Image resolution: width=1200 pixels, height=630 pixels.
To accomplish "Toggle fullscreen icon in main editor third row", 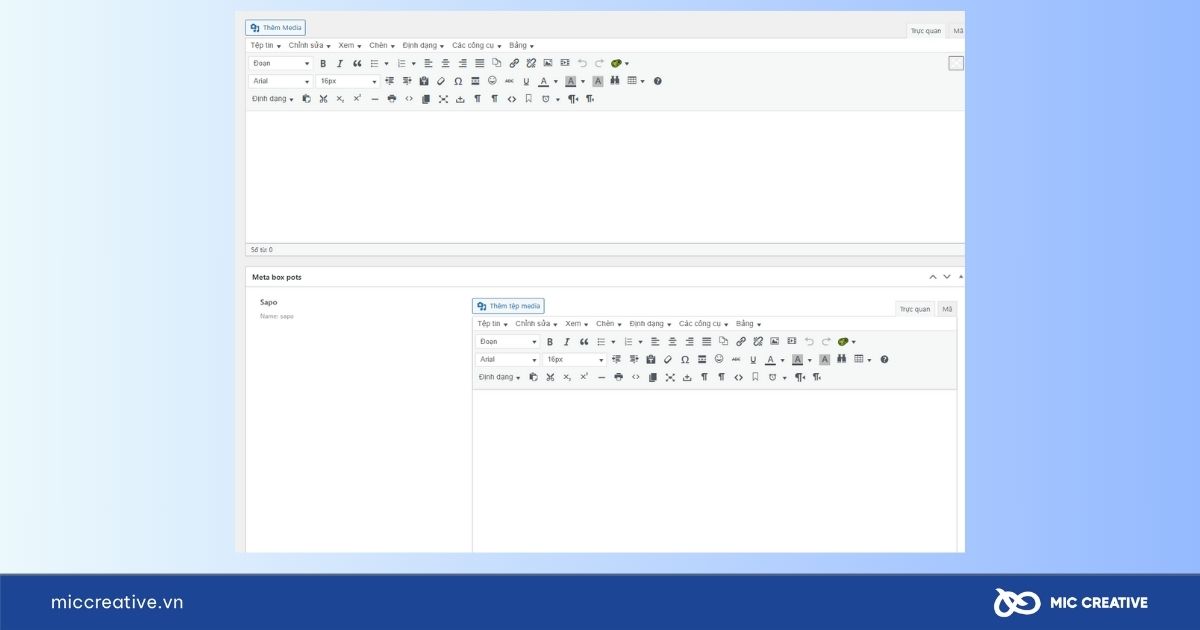I will tap(443, 99).
